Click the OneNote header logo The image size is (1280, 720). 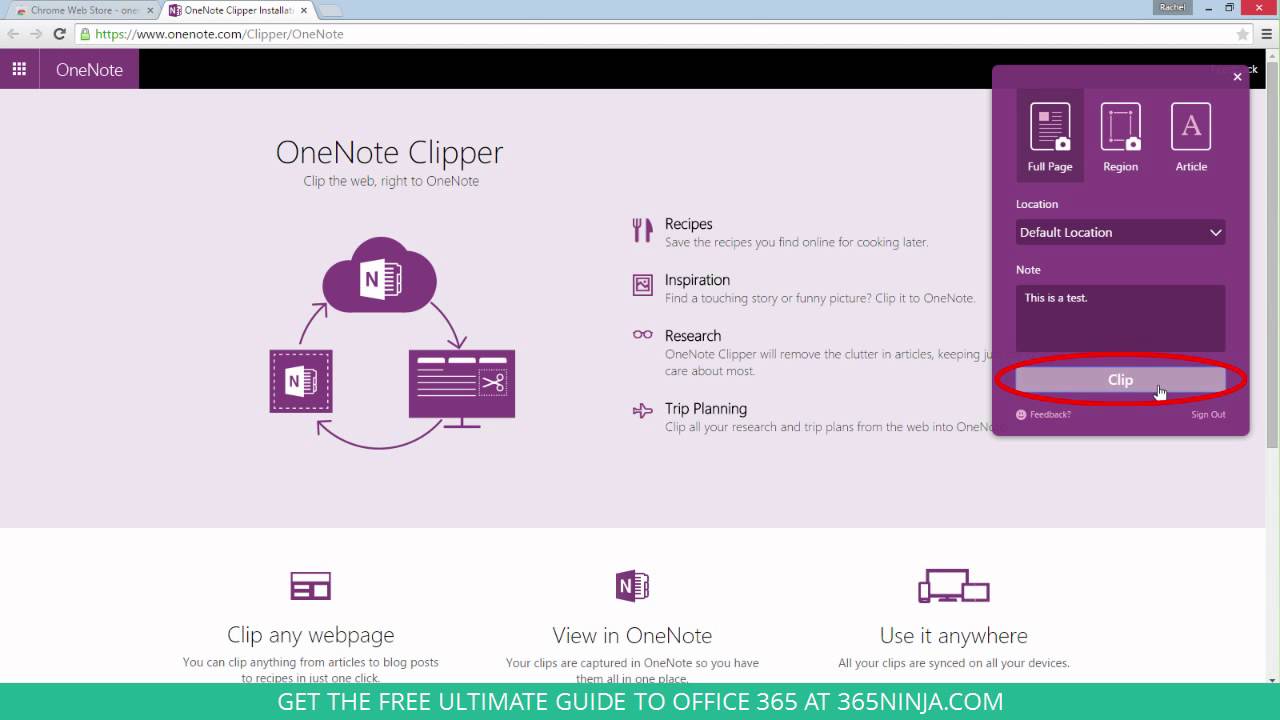tap(89, 69)
